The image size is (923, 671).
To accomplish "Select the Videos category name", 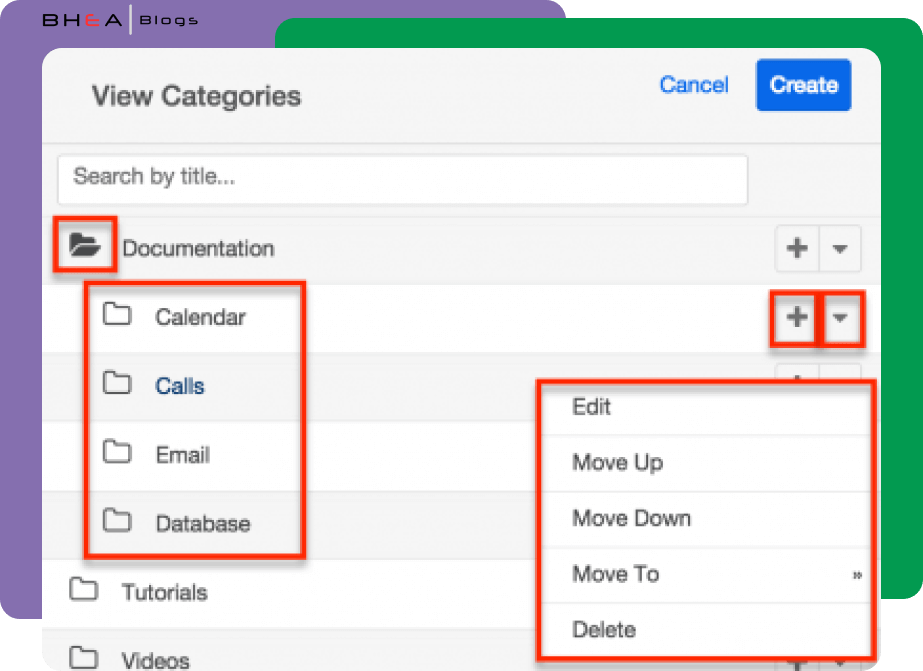I will click(156, 660).
